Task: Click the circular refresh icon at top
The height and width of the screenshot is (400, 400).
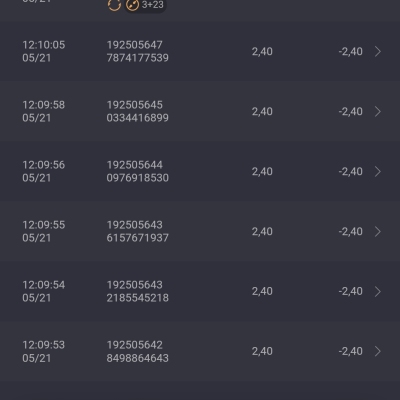Action: pyautogui.click(x=114, y=5)
